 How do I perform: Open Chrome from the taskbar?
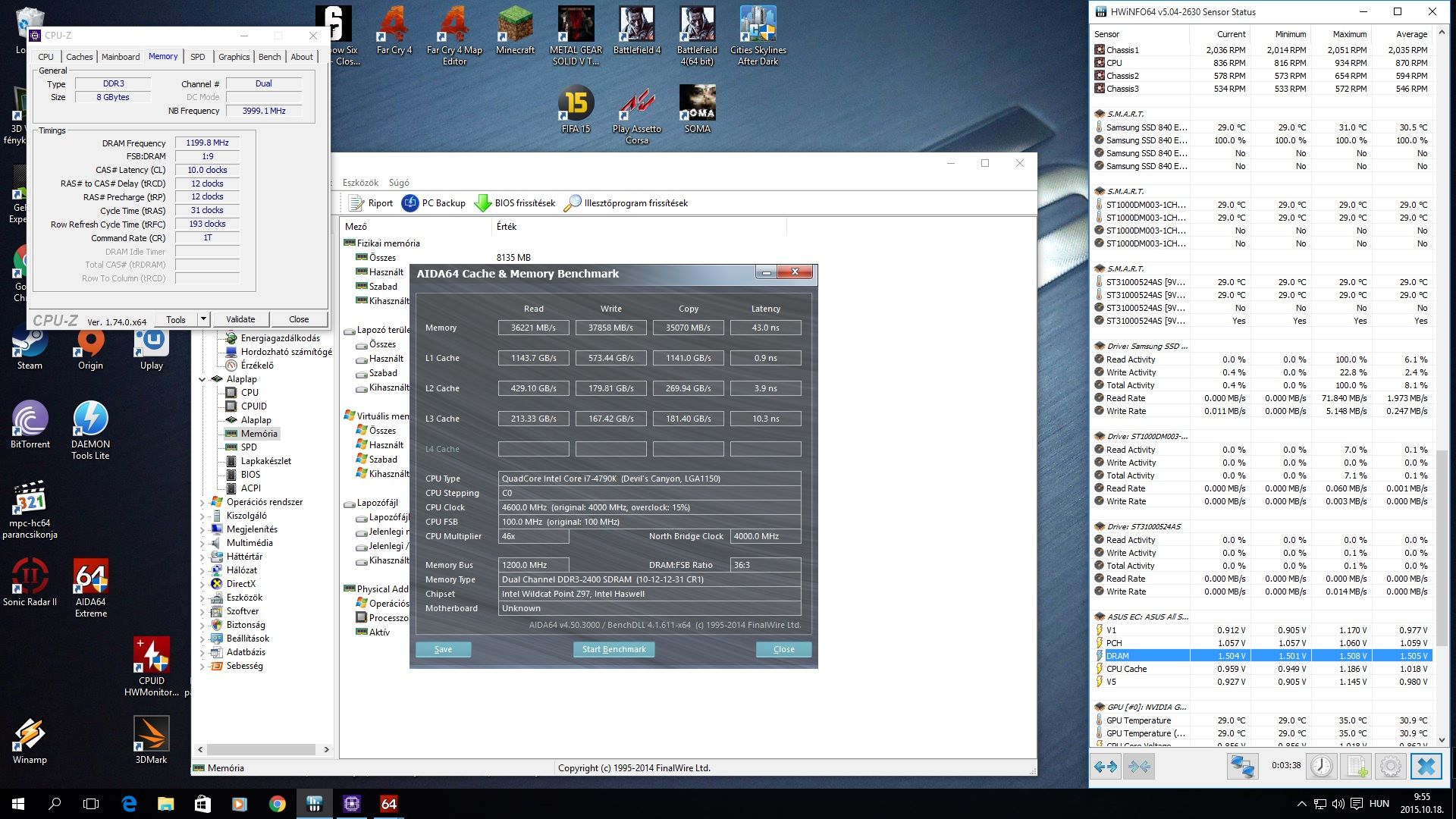coord(277,804)
